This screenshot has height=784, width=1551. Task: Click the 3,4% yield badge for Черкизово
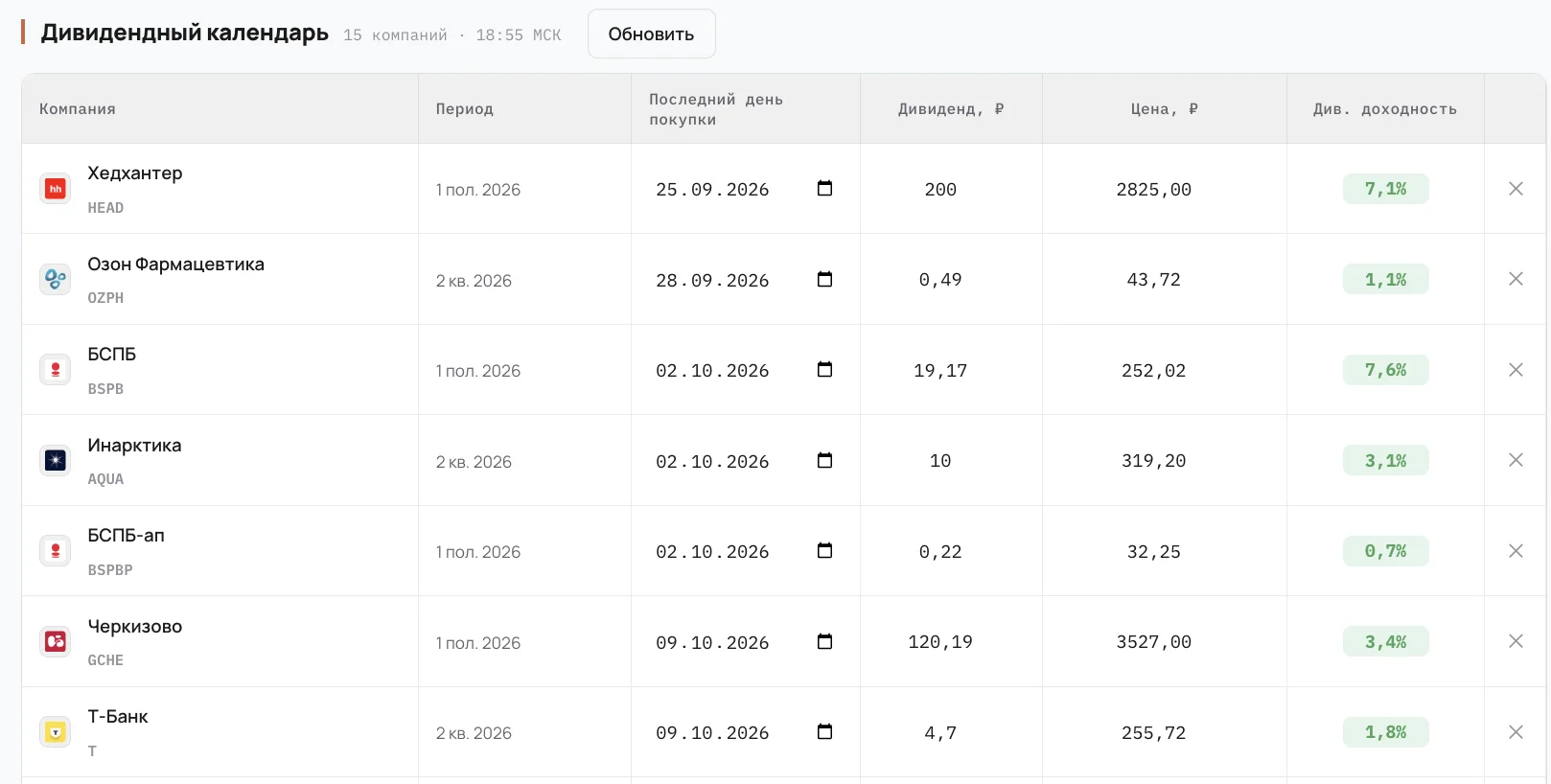[x=1386, y=641]
